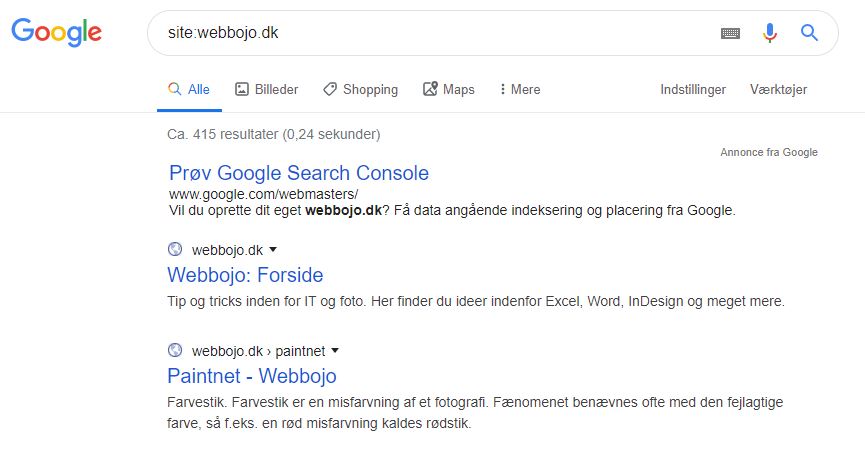Select the Billeder images tab

(x=266, y=89)
